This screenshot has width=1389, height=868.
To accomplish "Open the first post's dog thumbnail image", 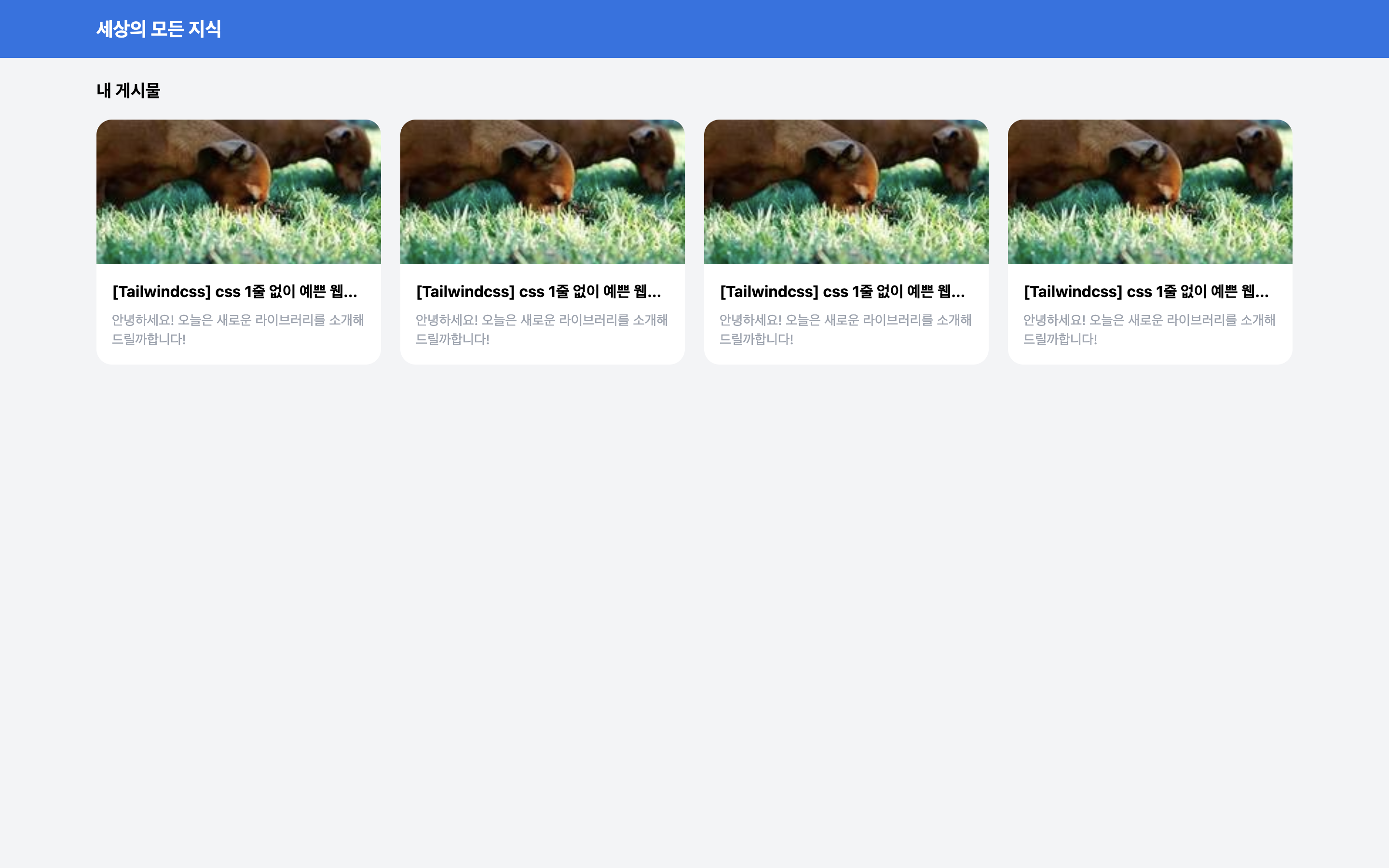I will 238,192.
